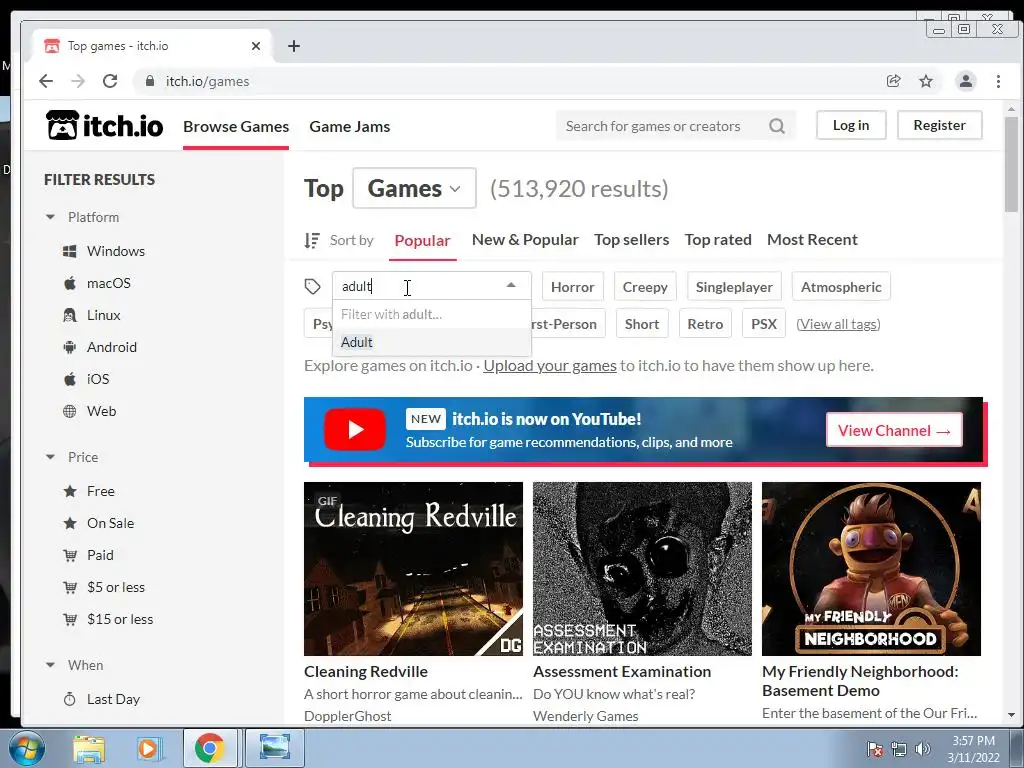Screen dimensions: 1024x768
Task: Click the View Channel button
Action: tap(894, 430)
